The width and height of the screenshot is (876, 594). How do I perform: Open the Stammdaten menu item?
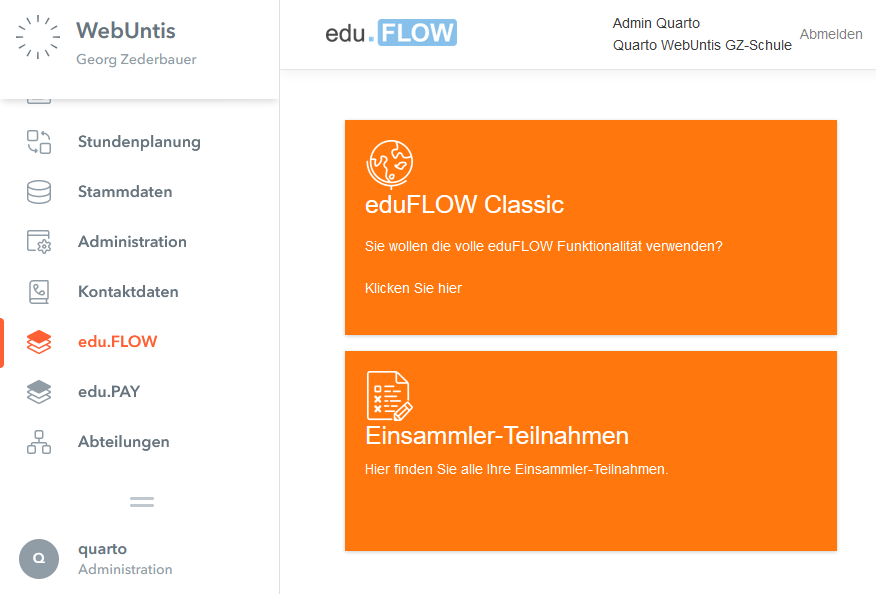(x=125, y=192)
